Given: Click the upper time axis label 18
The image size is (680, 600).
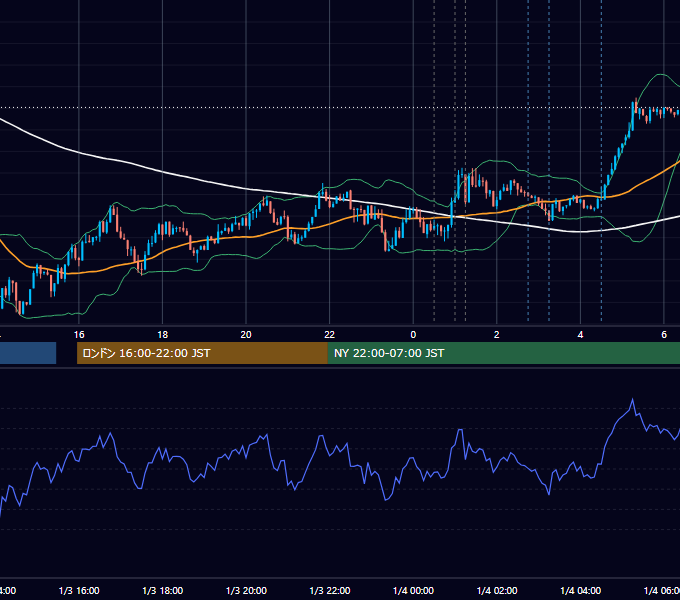Looking at the screenshot, I should click(x=163, y=335).
